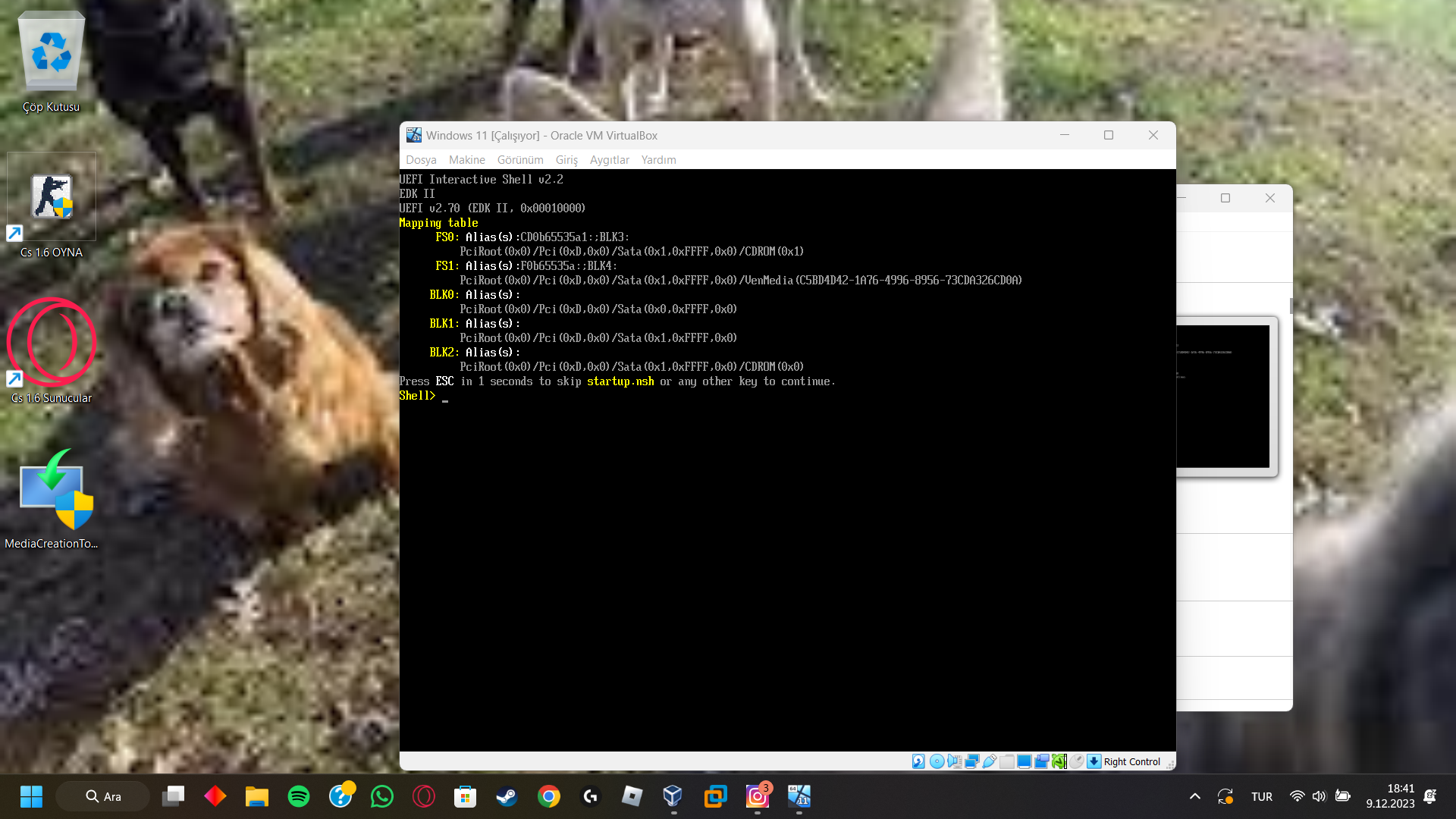The image size is (1456, 819).
Task: Open the Aygıtlar menu
Action: 609,160
